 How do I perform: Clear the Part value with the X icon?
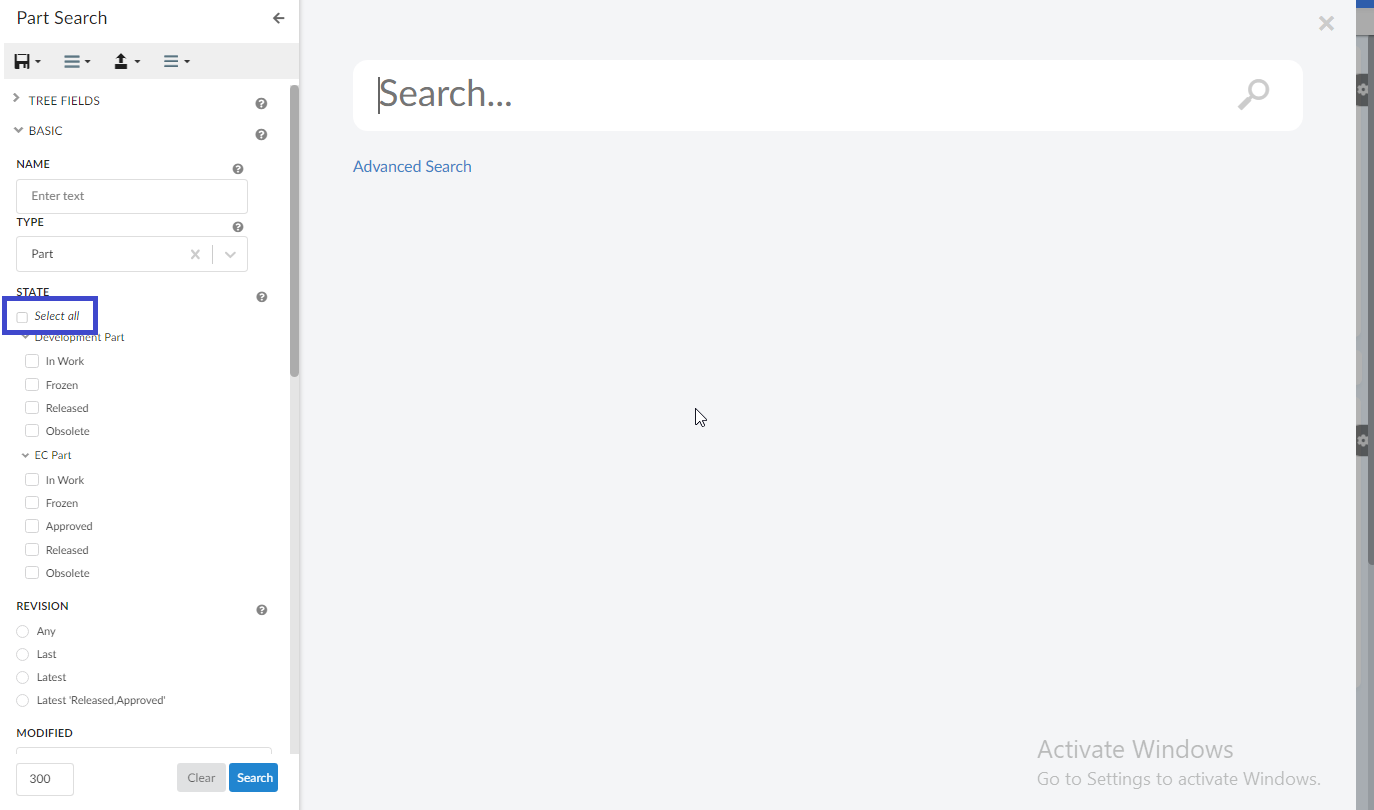point(195,254)
